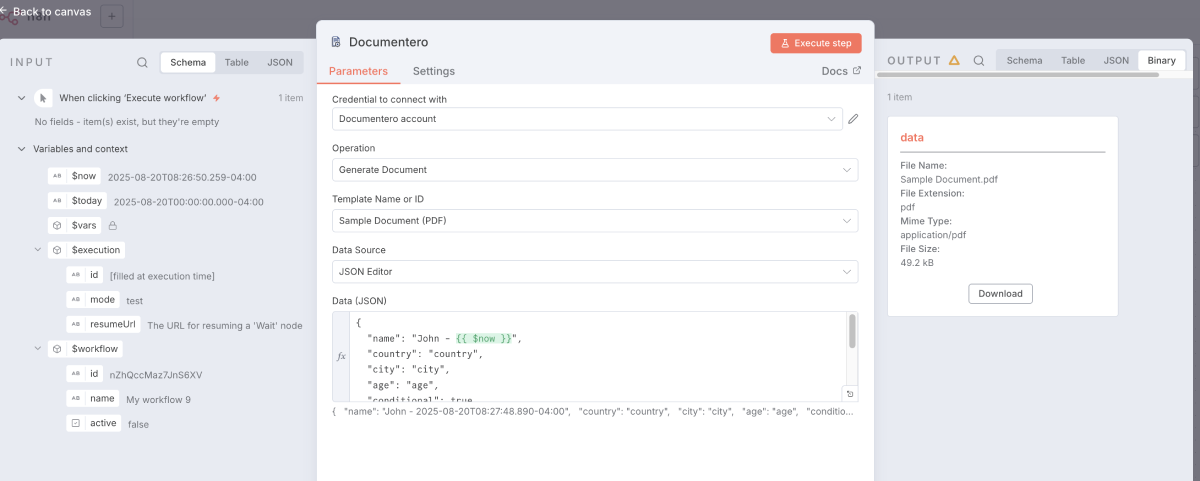Image resolution: width=1200 pixels, height=481 pixels.
Task: Select the 'active' boolean field pill
Action: point(94,423)
